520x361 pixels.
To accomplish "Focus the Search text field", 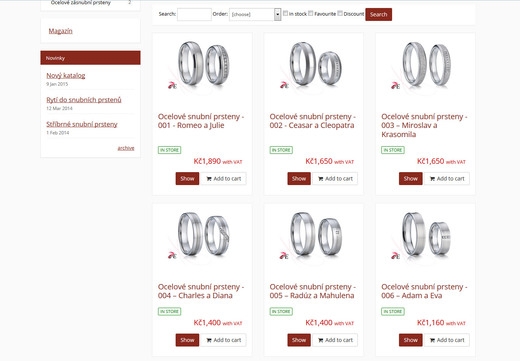I will pyautogui.click(x=194, y=14).
